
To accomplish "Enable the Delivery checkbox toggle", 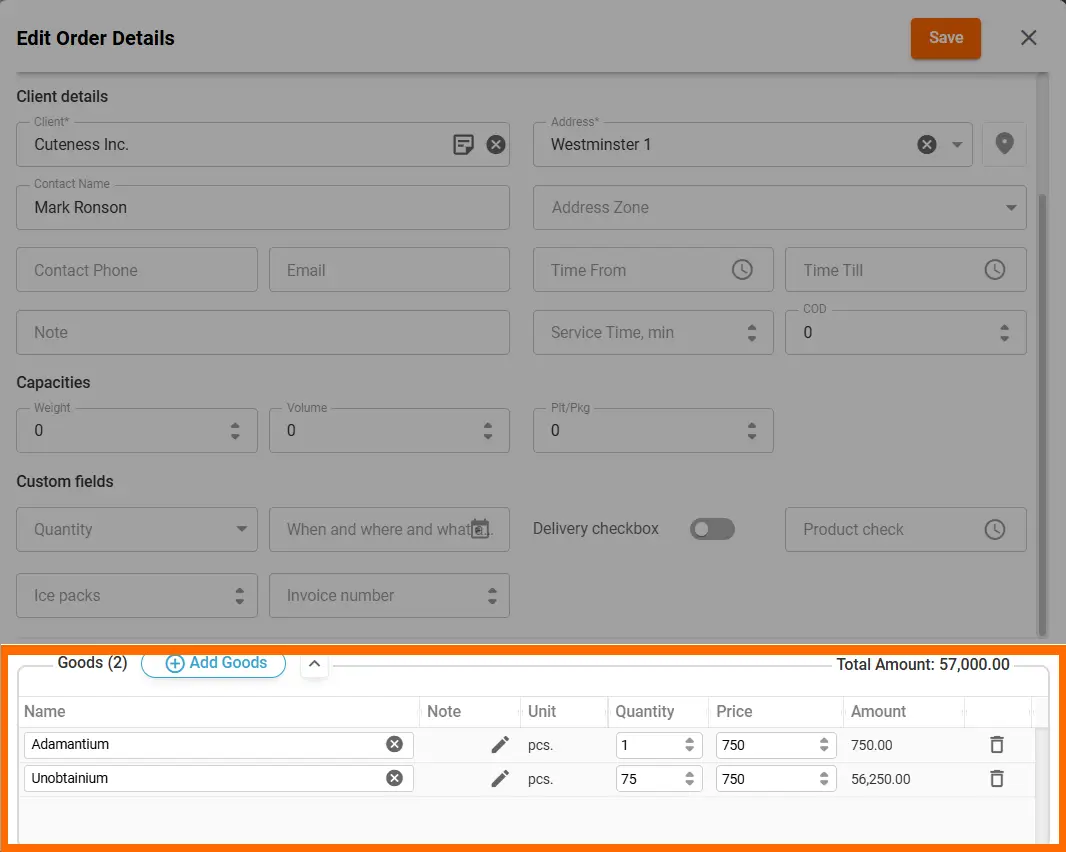I will coord(712,528).
